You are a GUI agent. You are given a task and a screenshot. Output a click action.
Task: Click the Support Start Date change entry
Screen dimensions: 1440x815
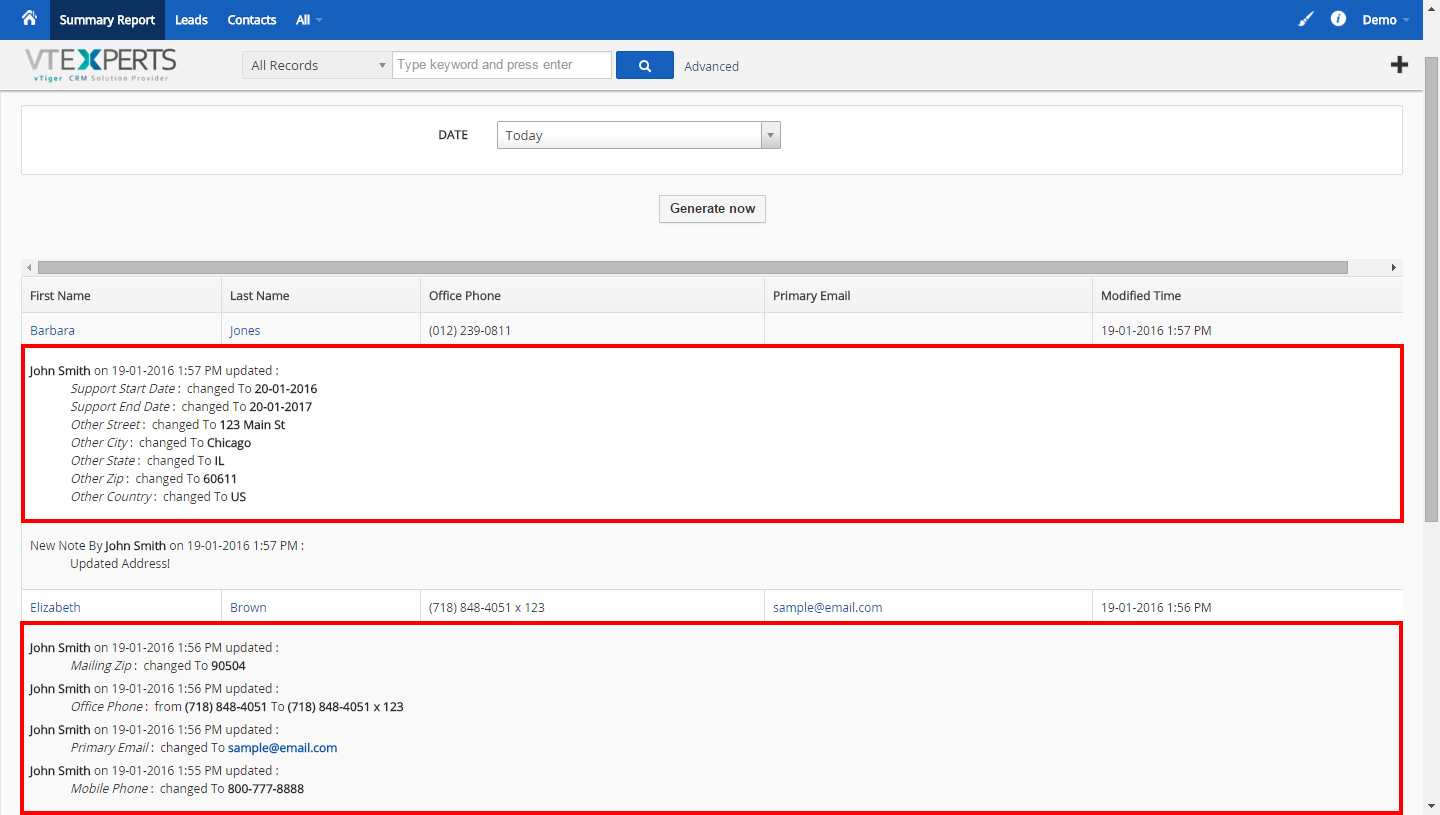click(x=194, y=388)
